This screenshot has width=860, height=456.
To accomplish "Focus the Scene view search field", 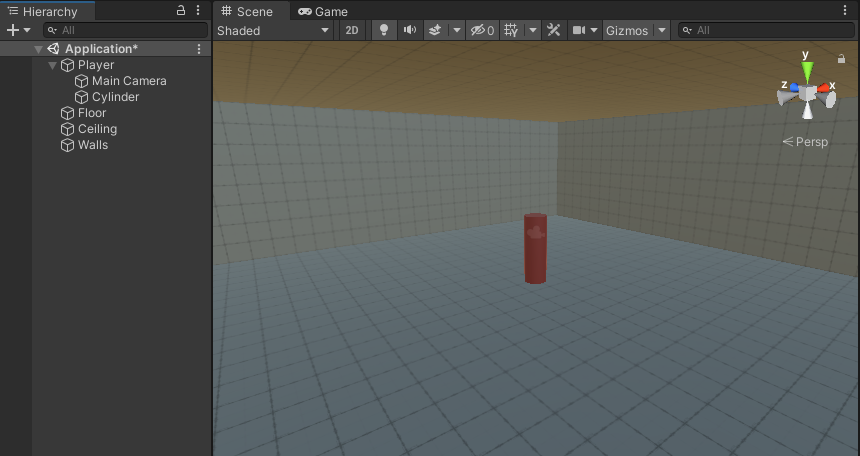I will pyautogui.click(x=766, y=30).
